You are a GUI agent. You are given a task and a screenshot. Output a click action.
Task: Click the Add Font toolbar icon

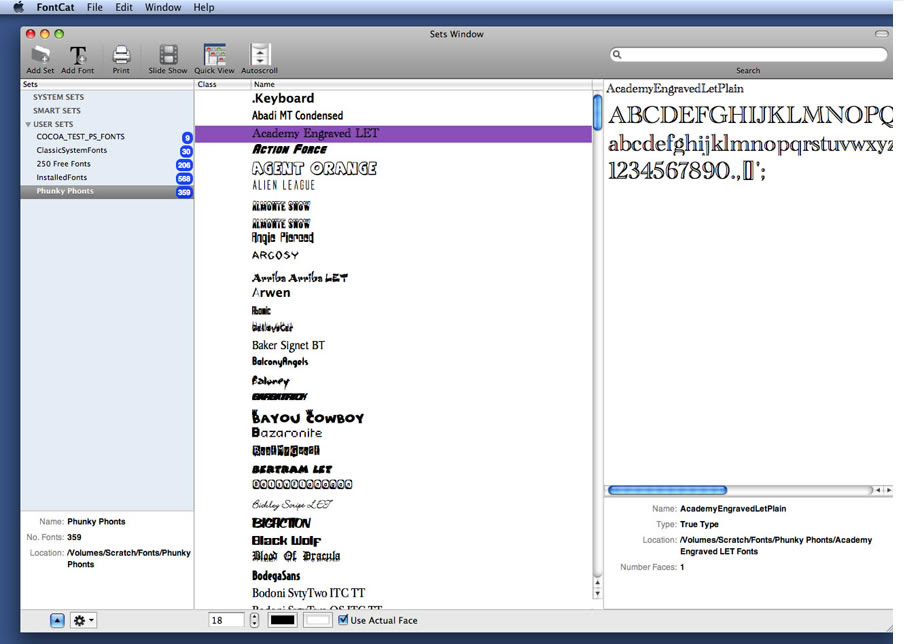(77, 56)
